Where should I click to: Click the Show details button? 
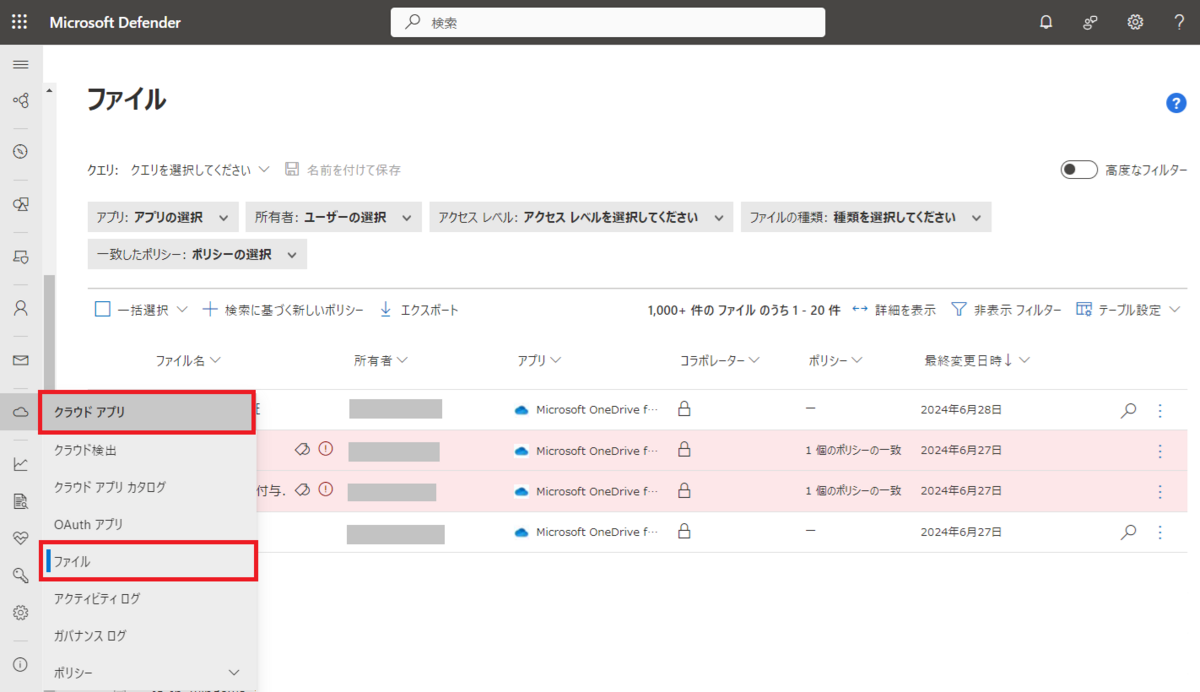pos(893,310)
